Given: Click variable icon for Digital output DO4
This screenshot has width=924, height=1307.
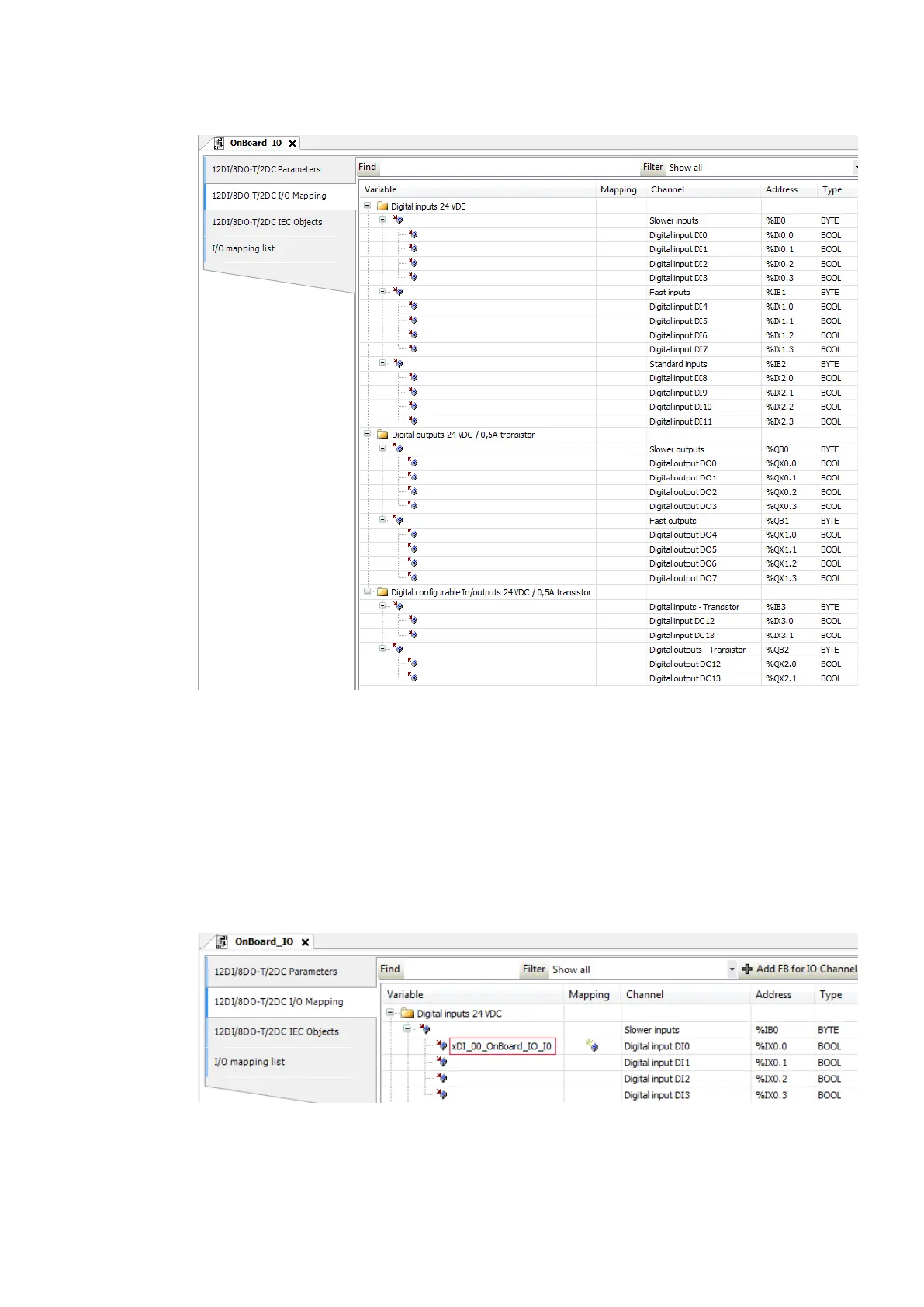Looking at the screenshot, I should pyautogui.click(x=413, y=534).
